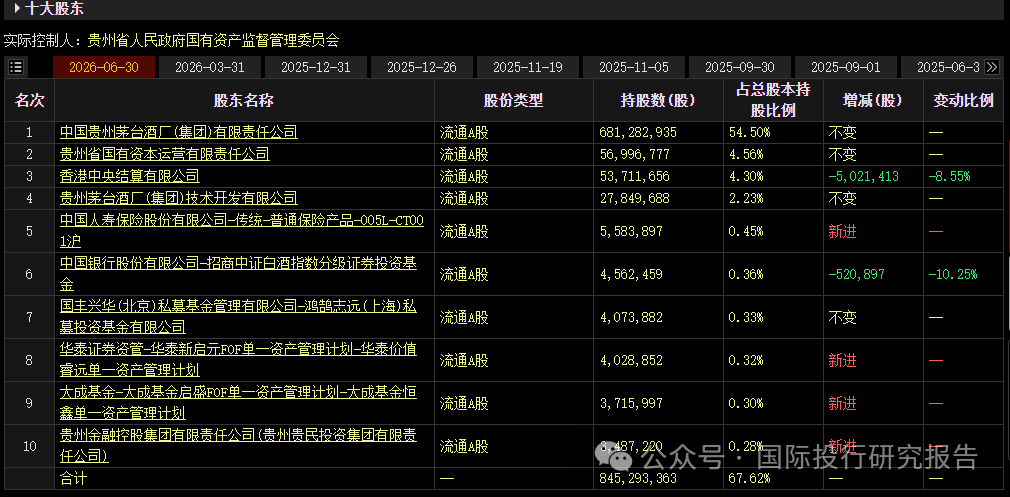Click the 变动比例 column header
The height and width of the screenshot is (497, 1010).
point(964,100)
